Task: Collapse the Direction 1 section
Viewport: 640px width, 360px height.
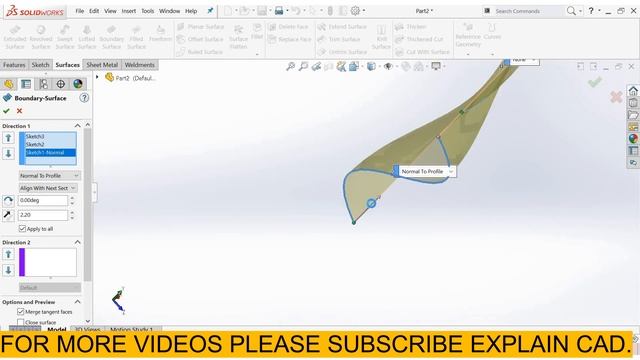Action: (x=77, y=126)
